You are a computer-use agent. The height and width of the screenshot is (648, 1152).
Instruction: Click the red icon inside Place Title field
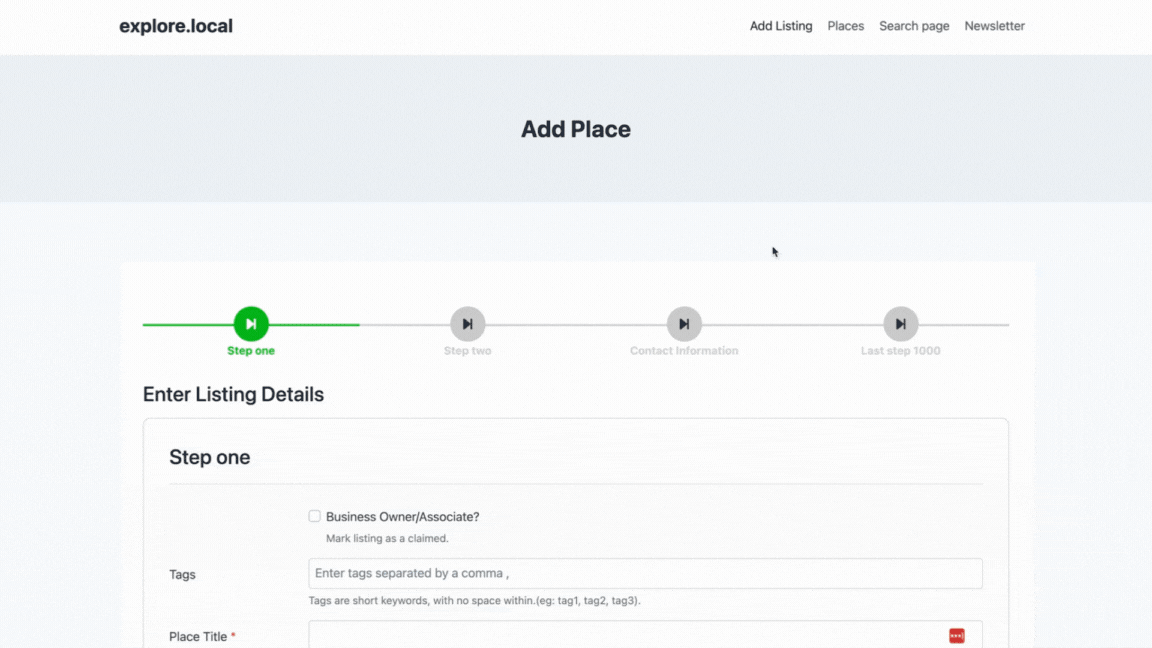[957, 636]
